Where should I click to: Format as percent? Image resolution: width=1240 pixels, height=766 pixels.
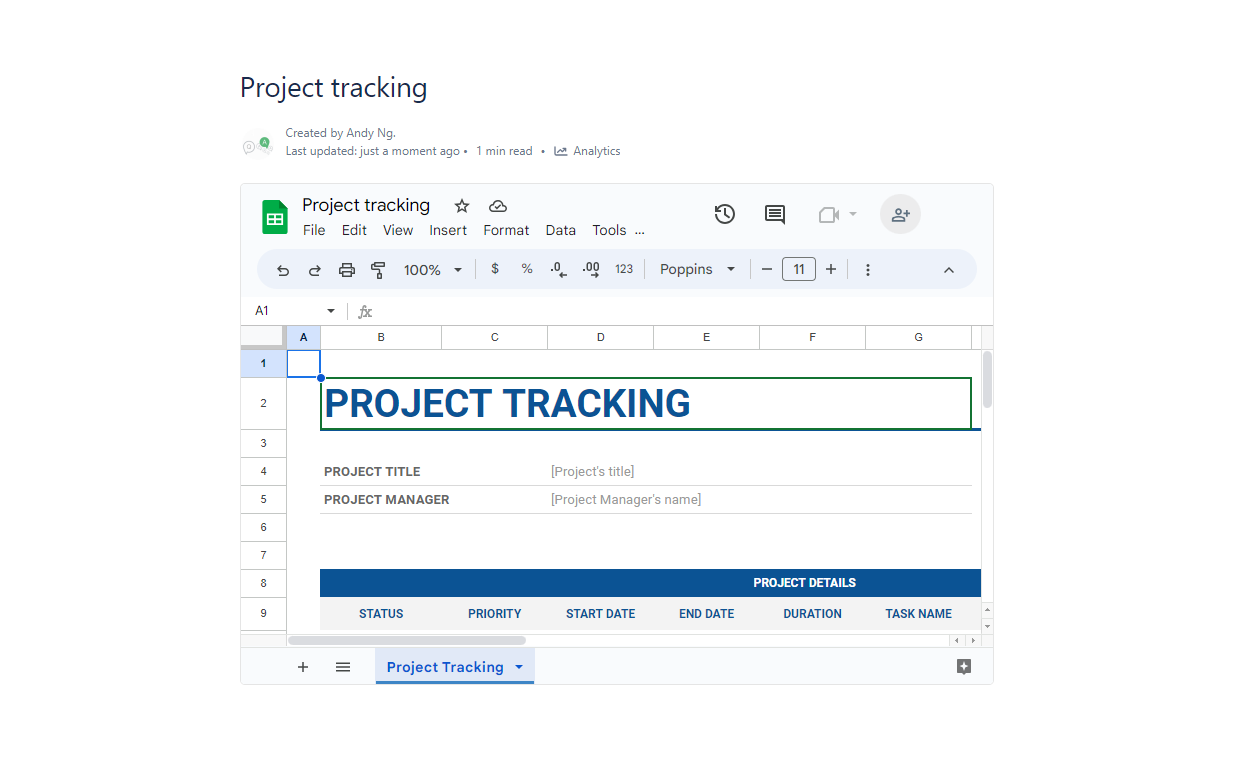[x=527, y=269]
